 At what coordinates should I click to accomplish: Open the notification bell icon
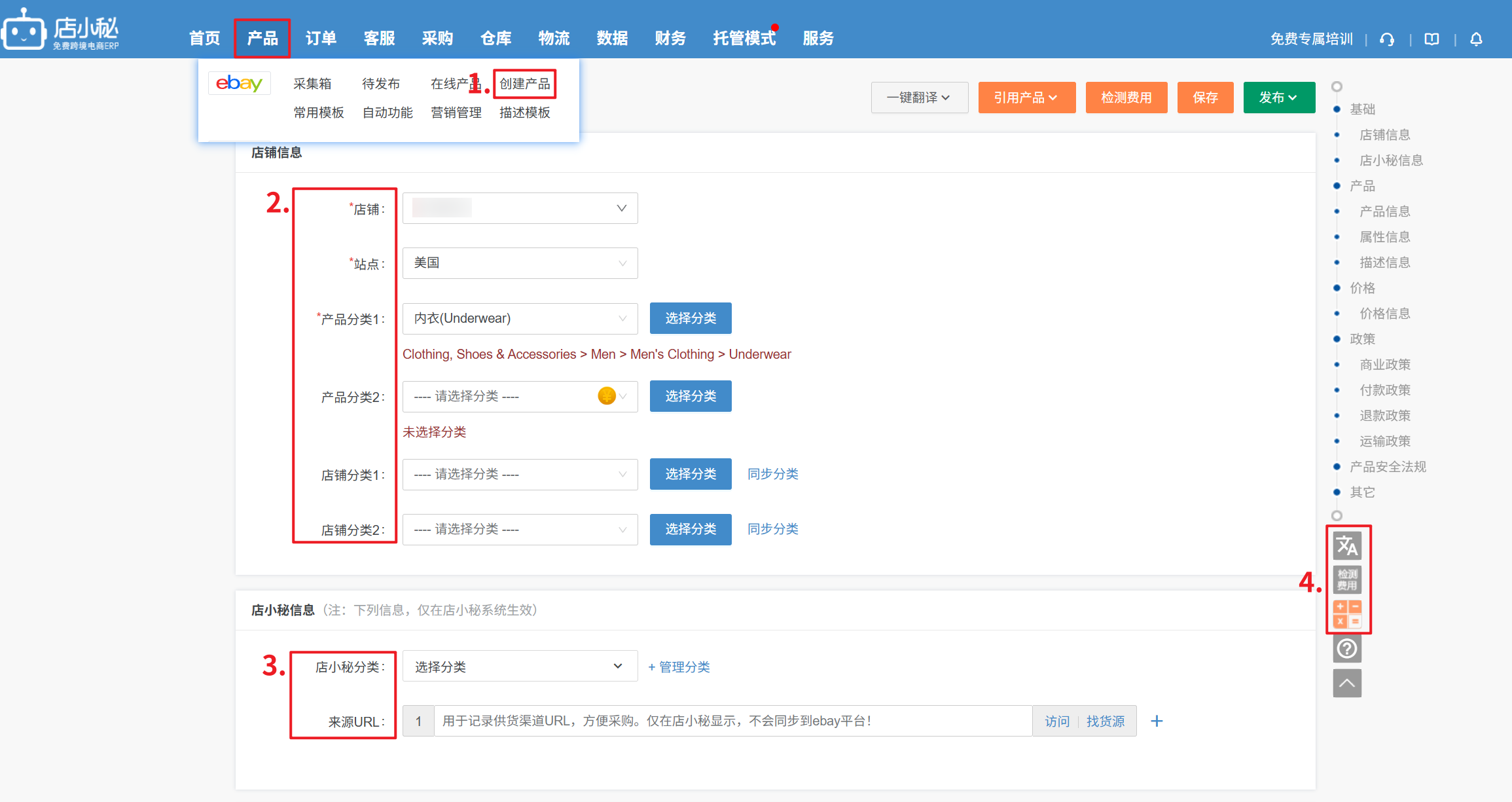pos(1476,39)
